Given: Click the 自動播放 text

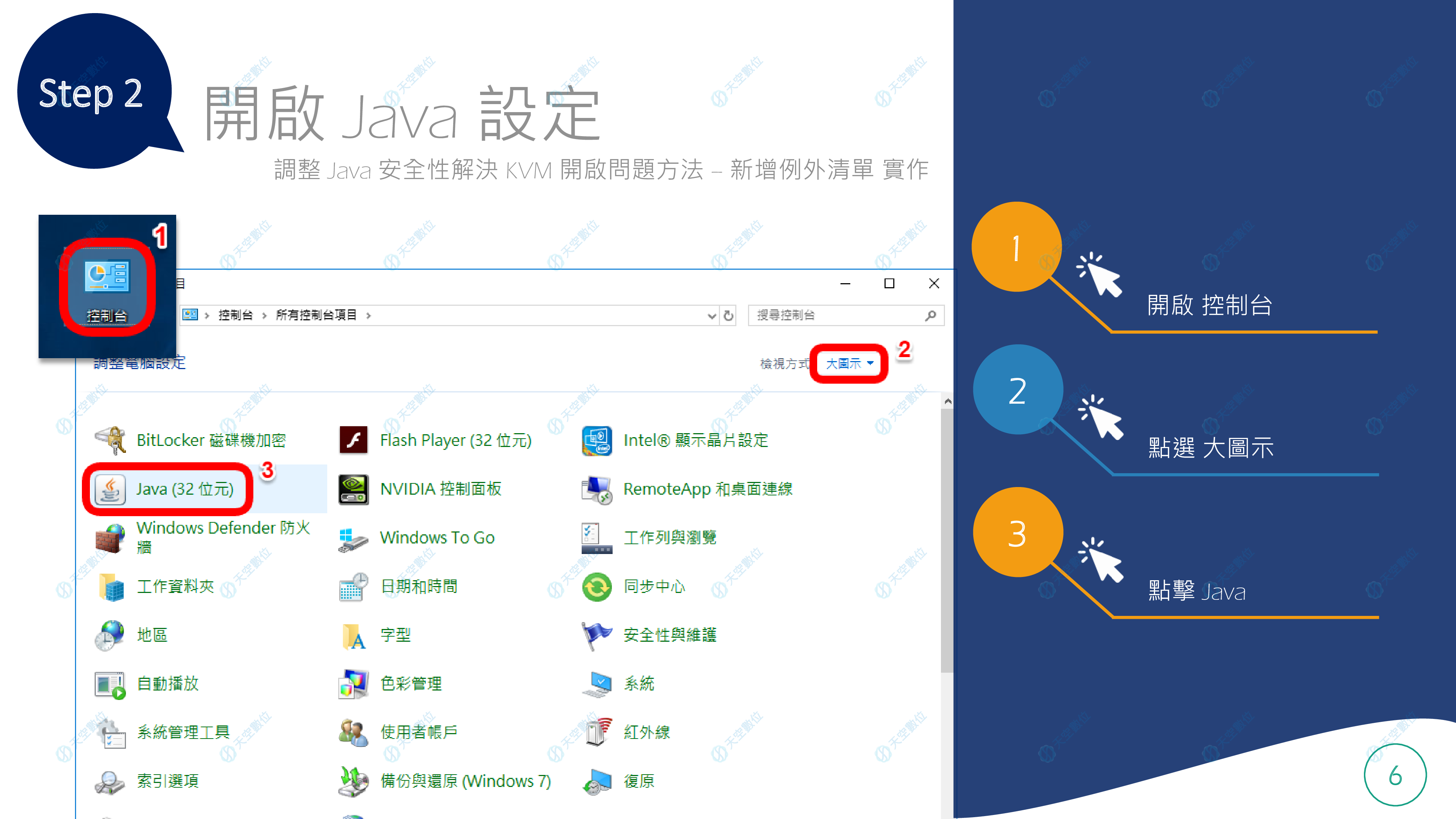Looking at the screenshot, I should pos(168,684).
